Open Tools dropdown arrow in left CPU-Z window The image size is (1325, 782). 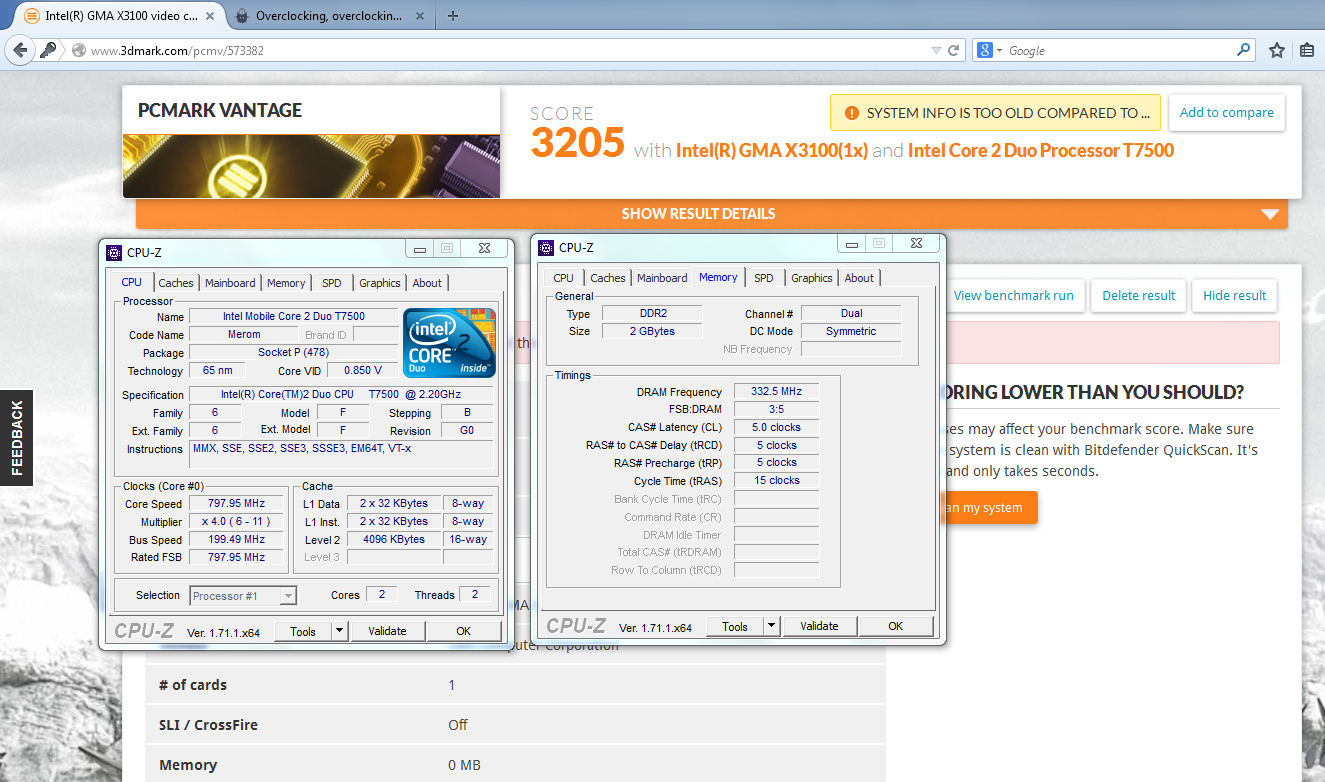339,631
